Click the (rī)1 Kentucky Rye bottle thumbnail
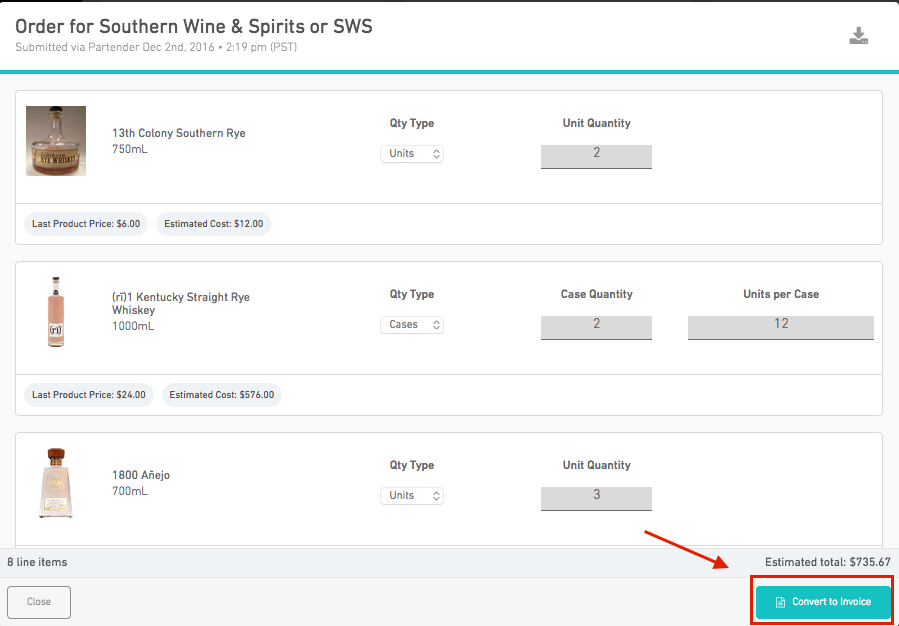Screen dimensions: 899x626 pyautogui.click(x=56, y=312)
